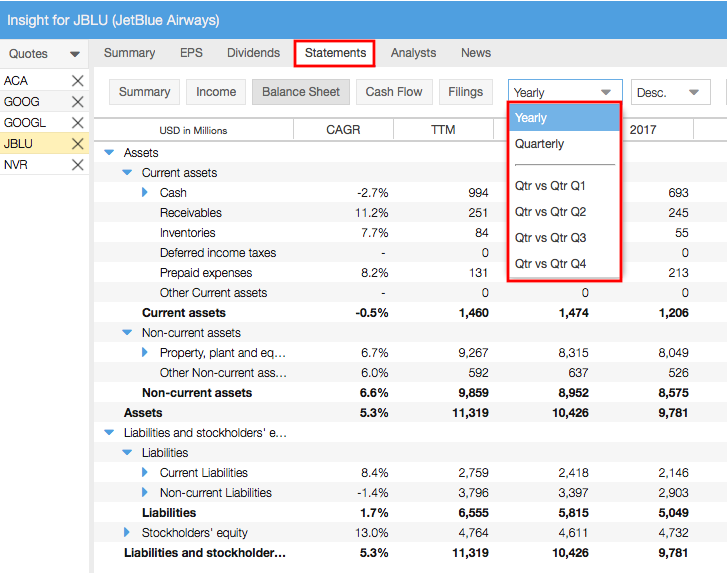Click the CAGR column header
Viewport: 727px width, 573px height.
343,129
